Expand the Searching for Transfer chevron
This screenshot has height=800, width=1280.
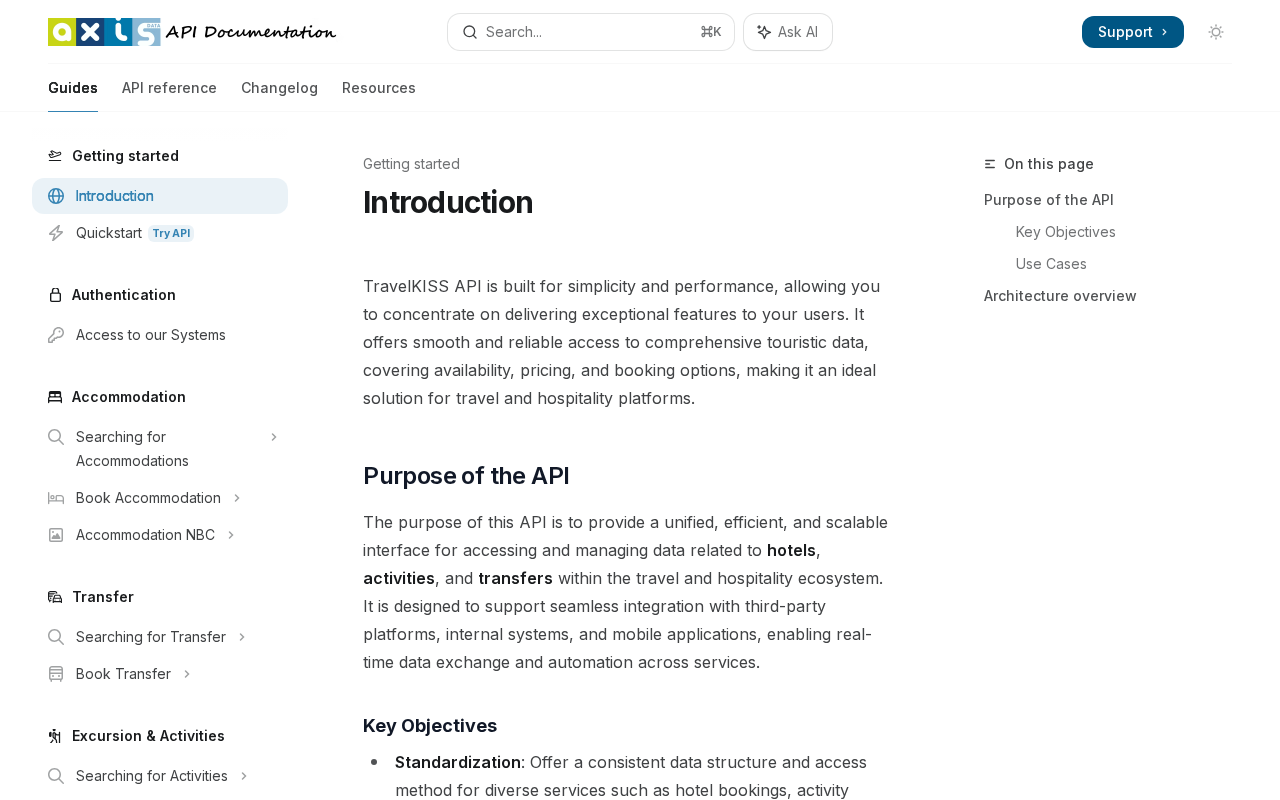(x=242, y=637)
